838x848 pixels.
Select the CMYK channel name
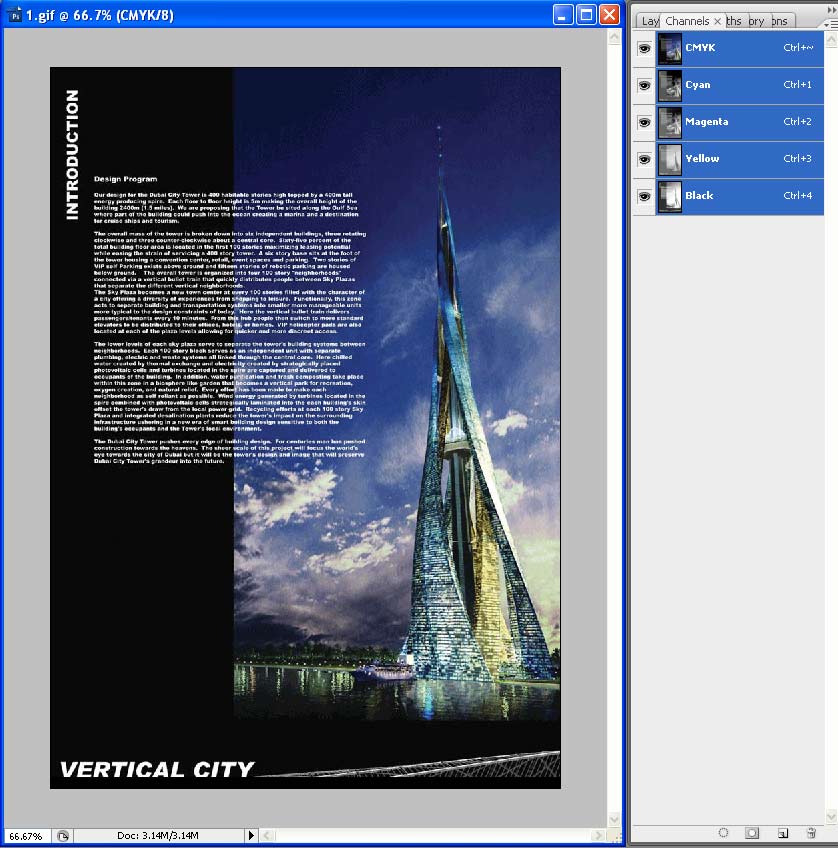pyautogui.click(x=700, y=48)
